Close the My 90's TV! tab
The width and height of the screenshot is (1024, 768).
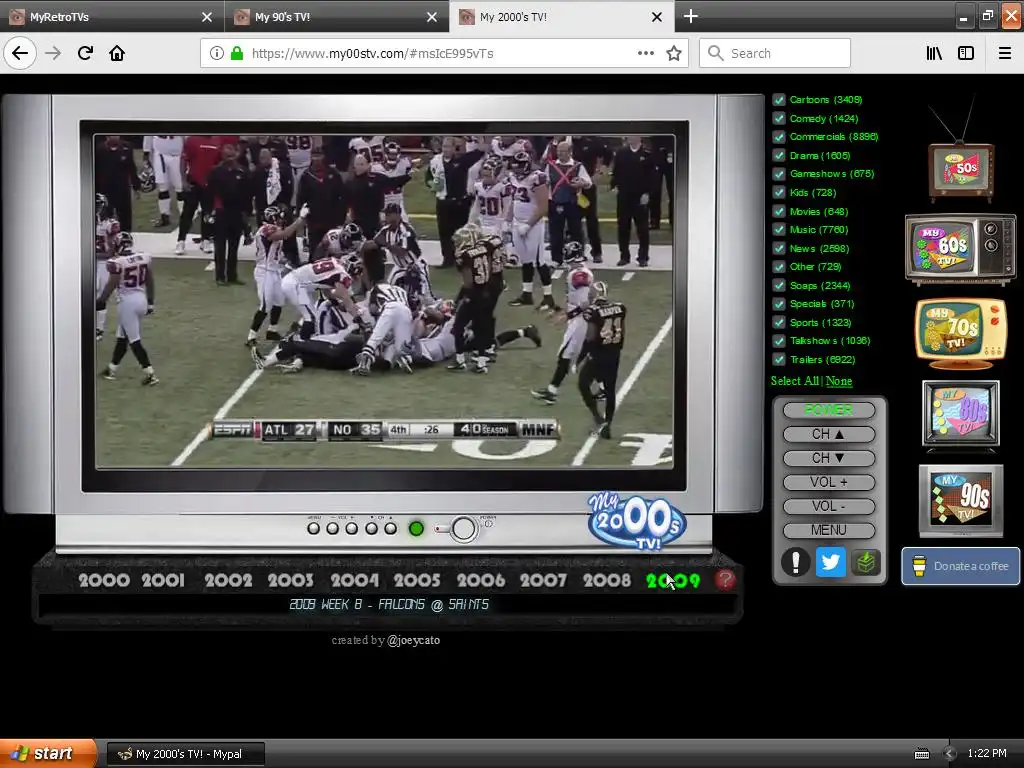[x=432, y=17]
